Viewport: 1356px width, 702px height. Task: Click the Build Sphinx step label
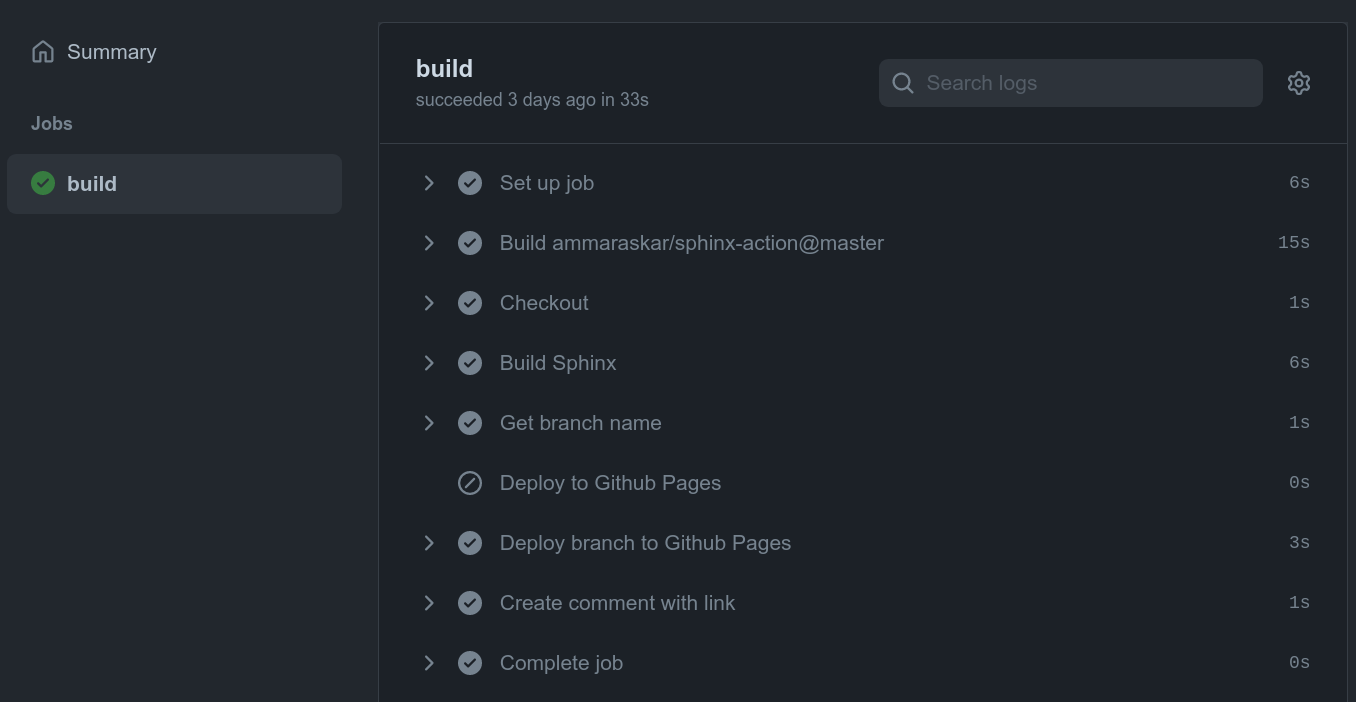[558, 363]
